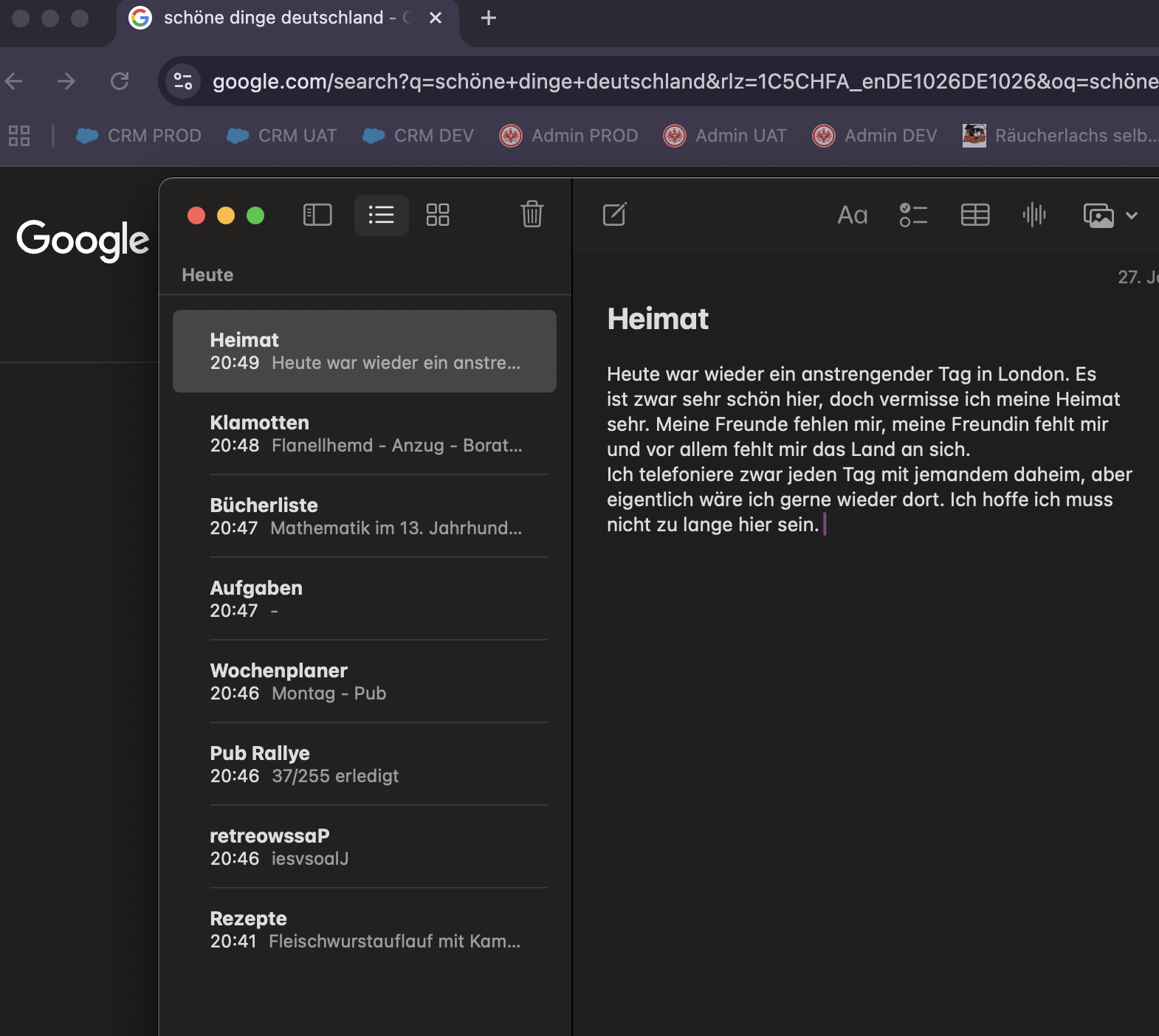This screenshot has height=1036, width=1159.
Task: Open the Pub Rallye note
Action: [x=365, y=764]
